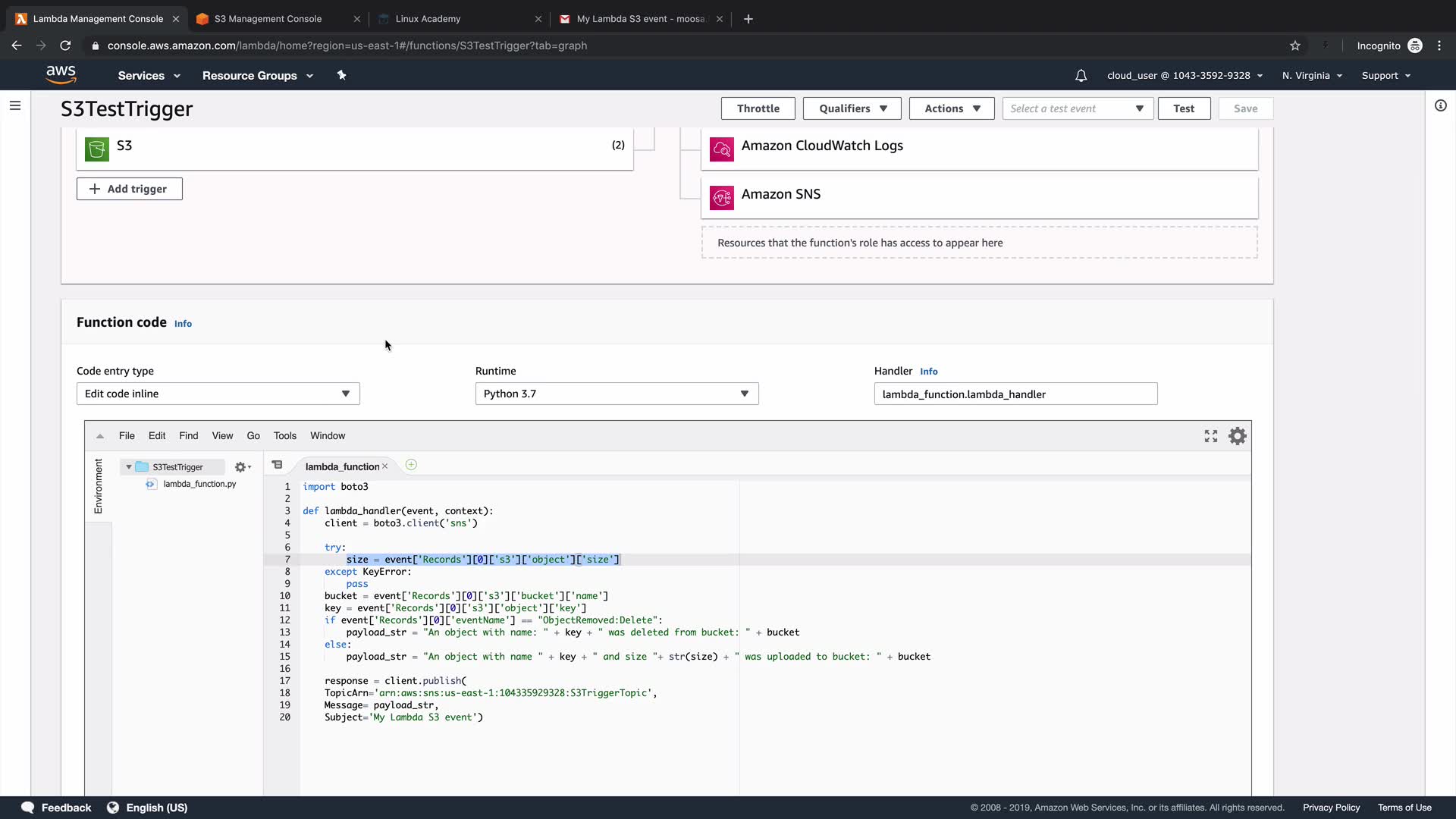The width and height of the screenshot is (1456, 819).
Task: Bookmark page with star icon
Action: (x=1294, y=45)
